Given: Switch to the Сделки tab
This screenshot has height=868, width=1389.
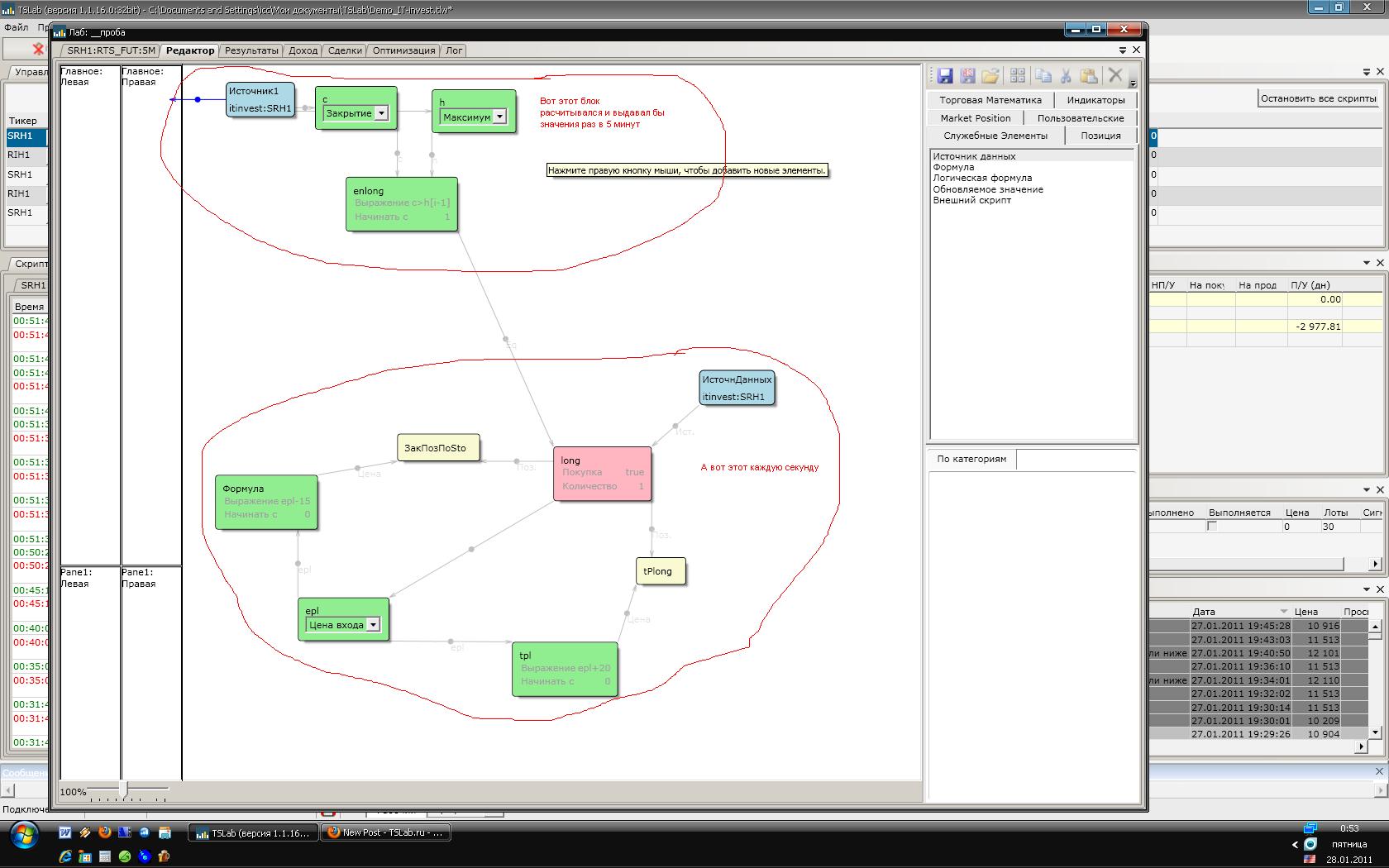Looking at the screenshot, I should [x=345, y=50].
